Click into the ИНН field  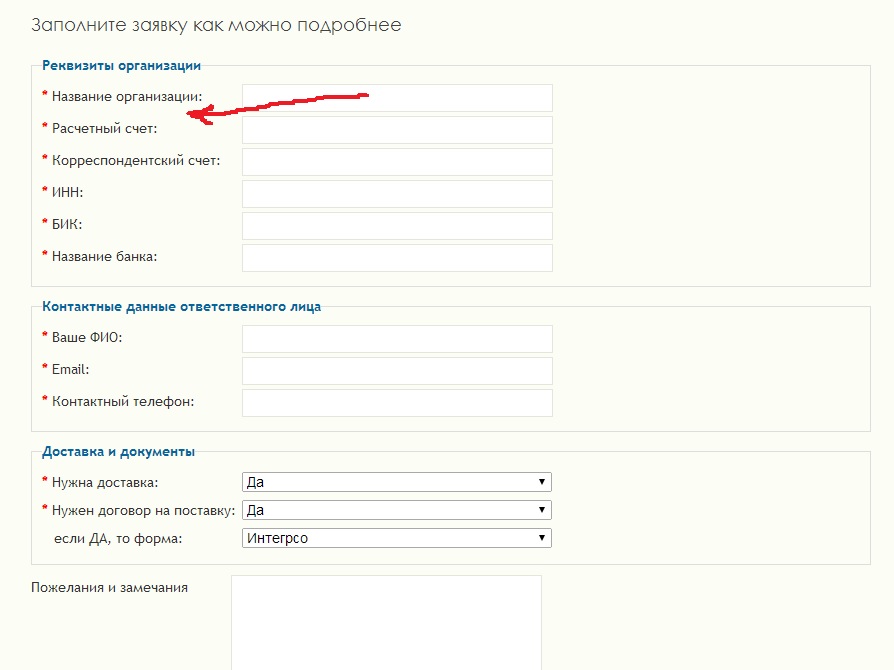pyautogui.click(x=397, y=194)
